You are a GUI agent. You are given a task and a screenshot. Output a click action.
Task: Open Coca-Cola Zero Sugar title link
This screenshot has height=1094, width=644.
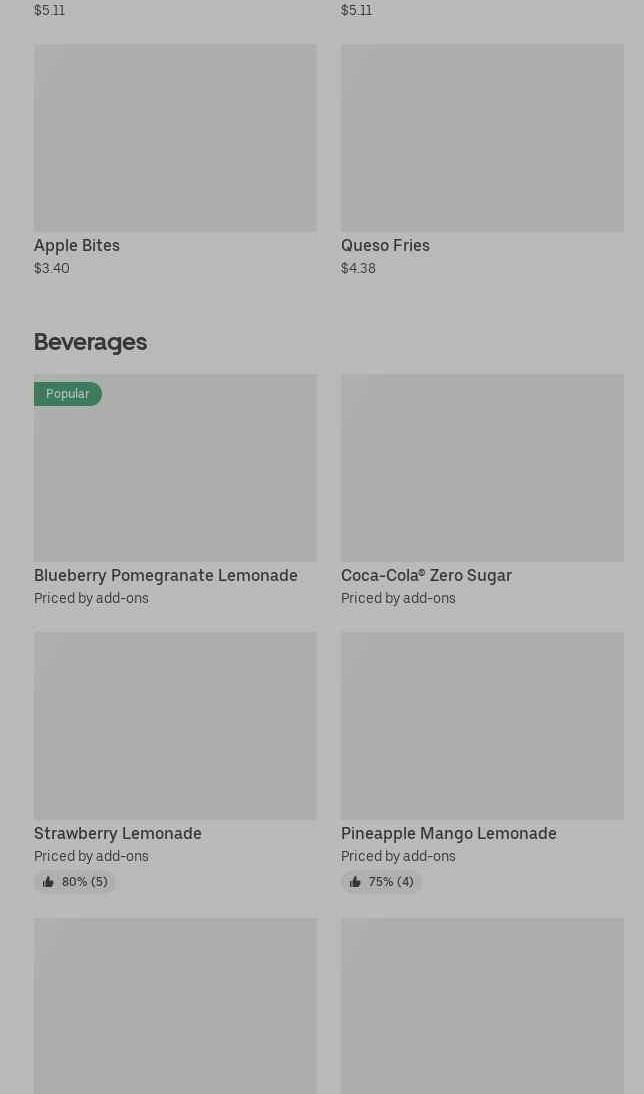(426, 575)
